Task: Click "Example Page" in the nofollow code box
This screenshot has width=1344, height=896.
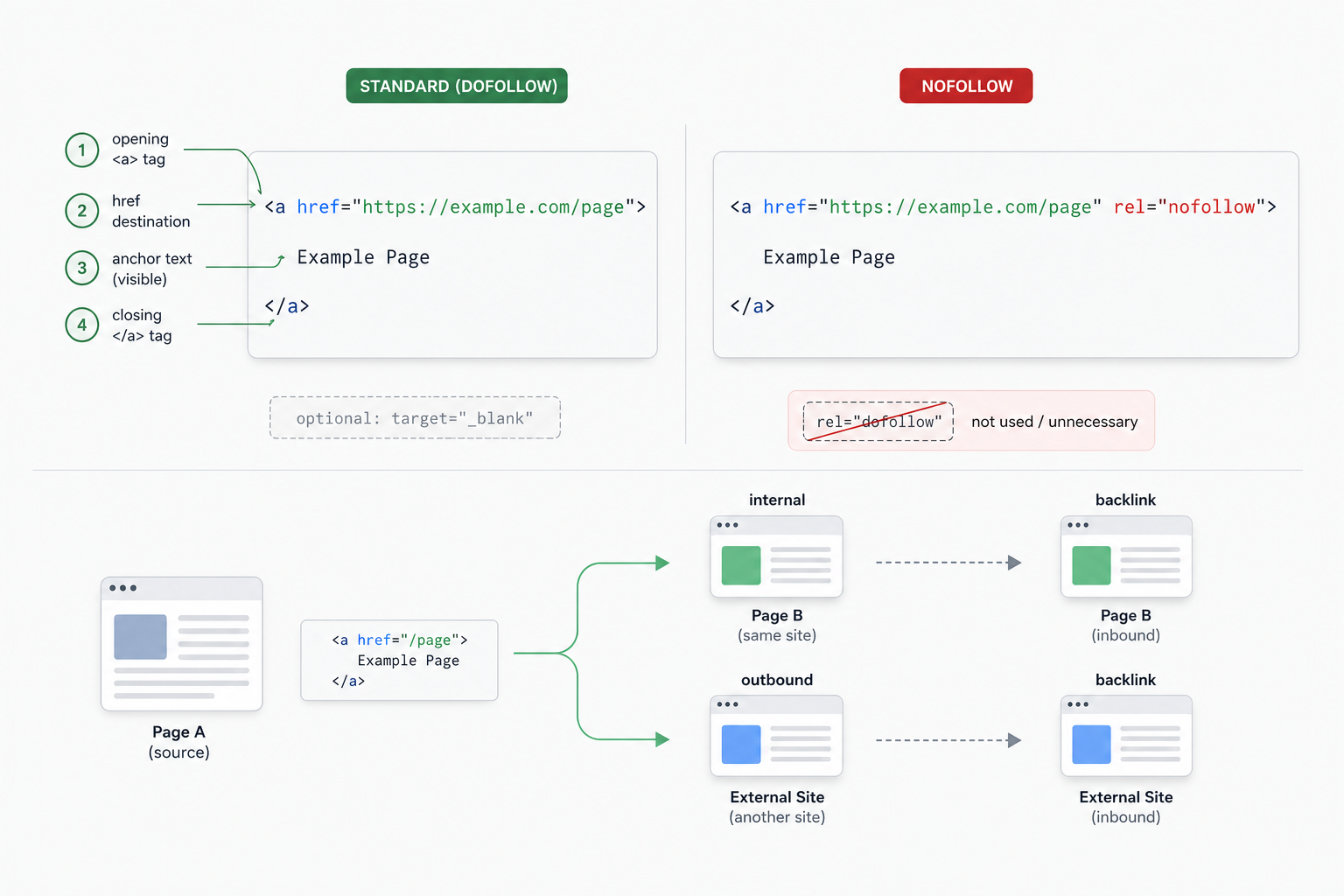Action: pos(829,257)
